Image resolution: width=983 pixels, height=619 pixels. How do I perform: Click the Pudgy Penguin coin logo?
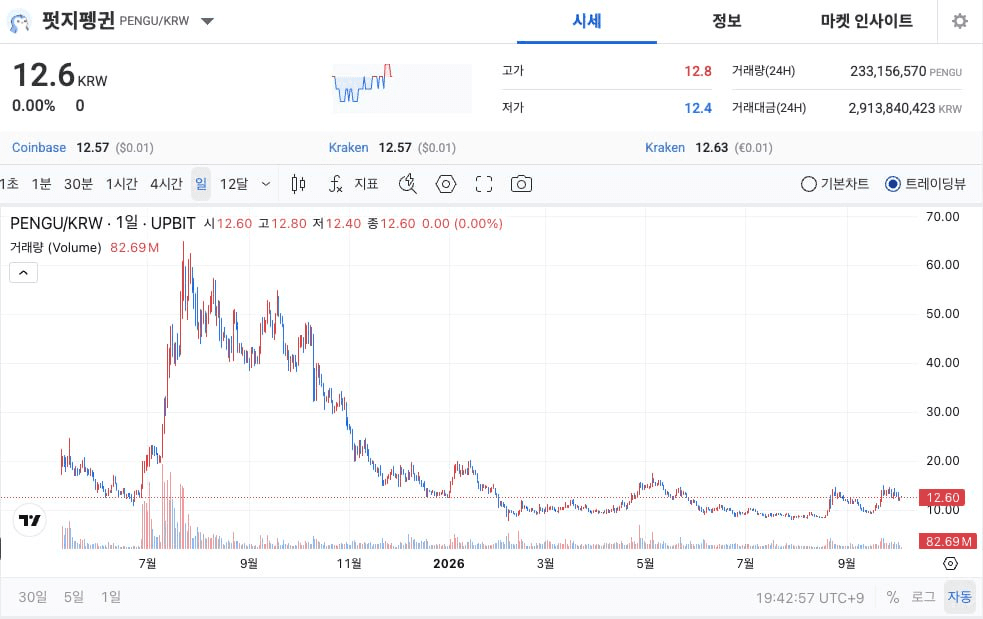click(x=19, y=21)
